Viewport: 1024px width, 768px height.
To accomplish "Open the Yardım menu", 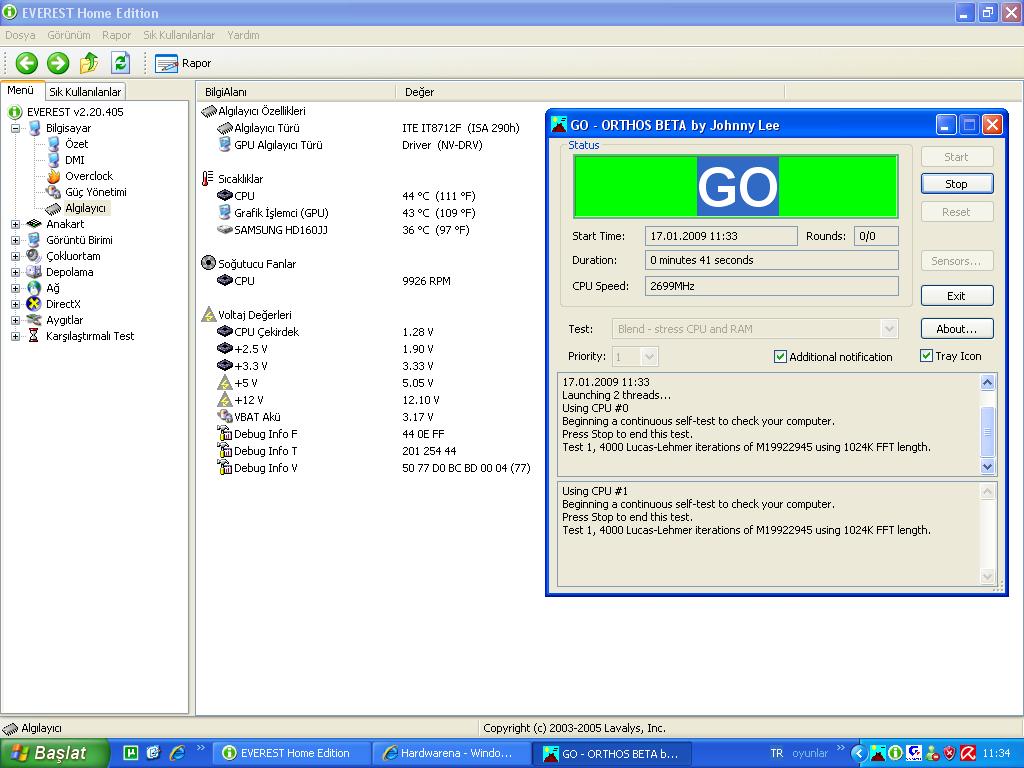I will point(243,35).
